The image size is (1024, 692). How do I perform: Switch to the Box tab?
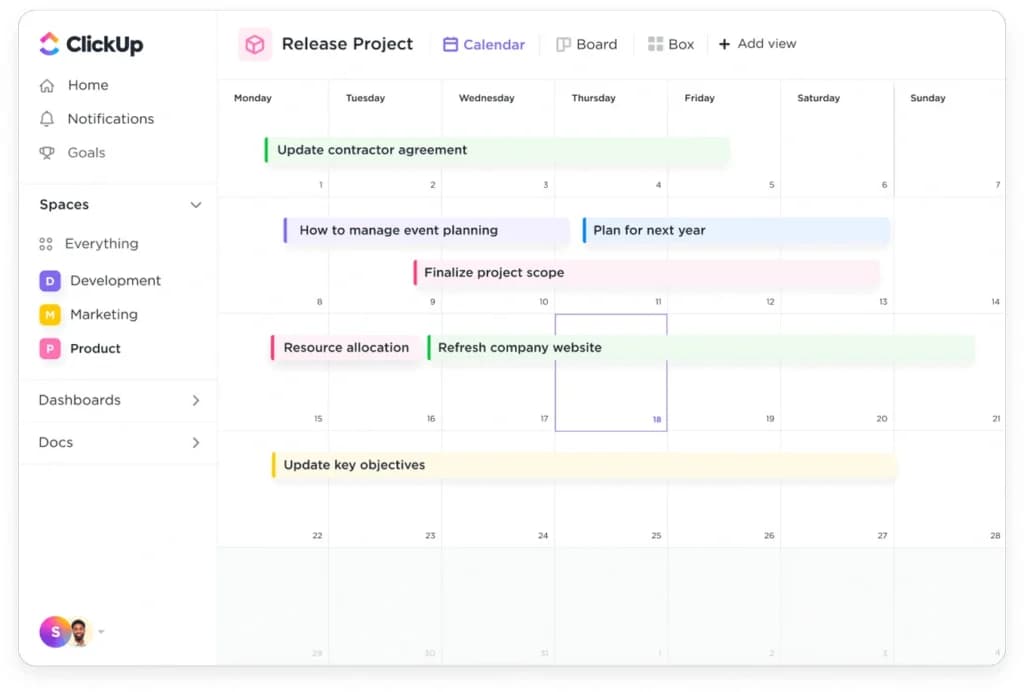671,44
